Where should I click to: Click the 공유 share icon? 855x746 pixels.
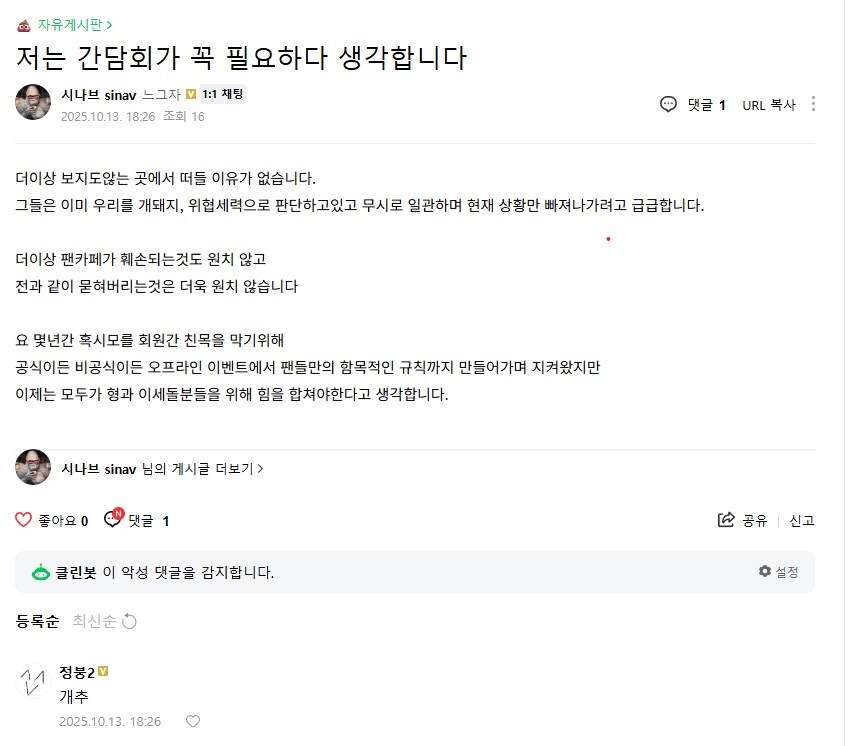(x=727, y=520)
